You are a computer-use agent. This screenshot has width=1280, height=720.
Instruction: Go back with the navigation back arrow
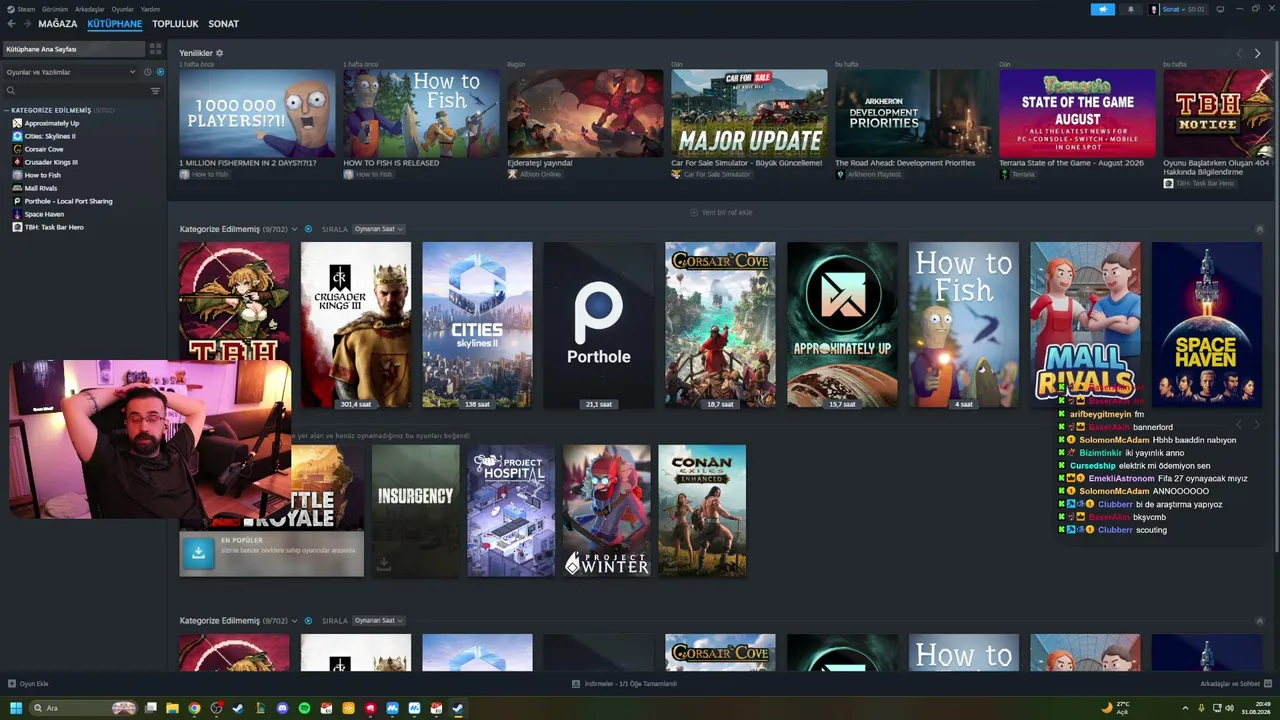[11, 24]
